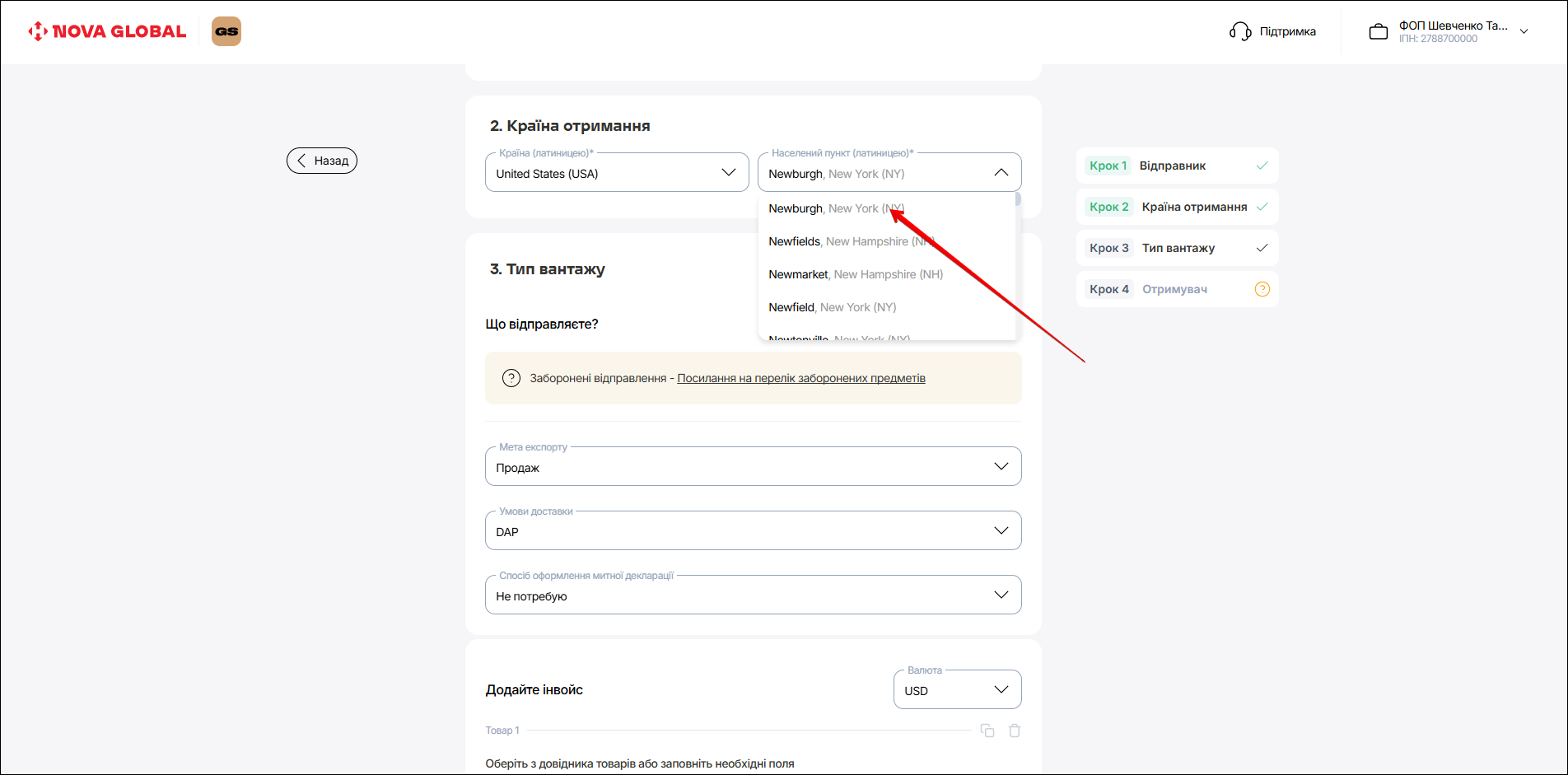Open the GS app badge icon
Screen dimensions: 1568x775
tap(226, 31)
